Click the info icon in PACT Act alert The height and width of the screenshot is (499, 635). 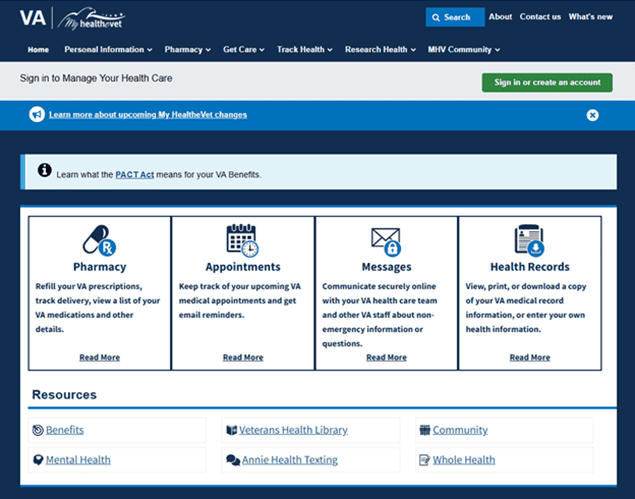point(45,170)
